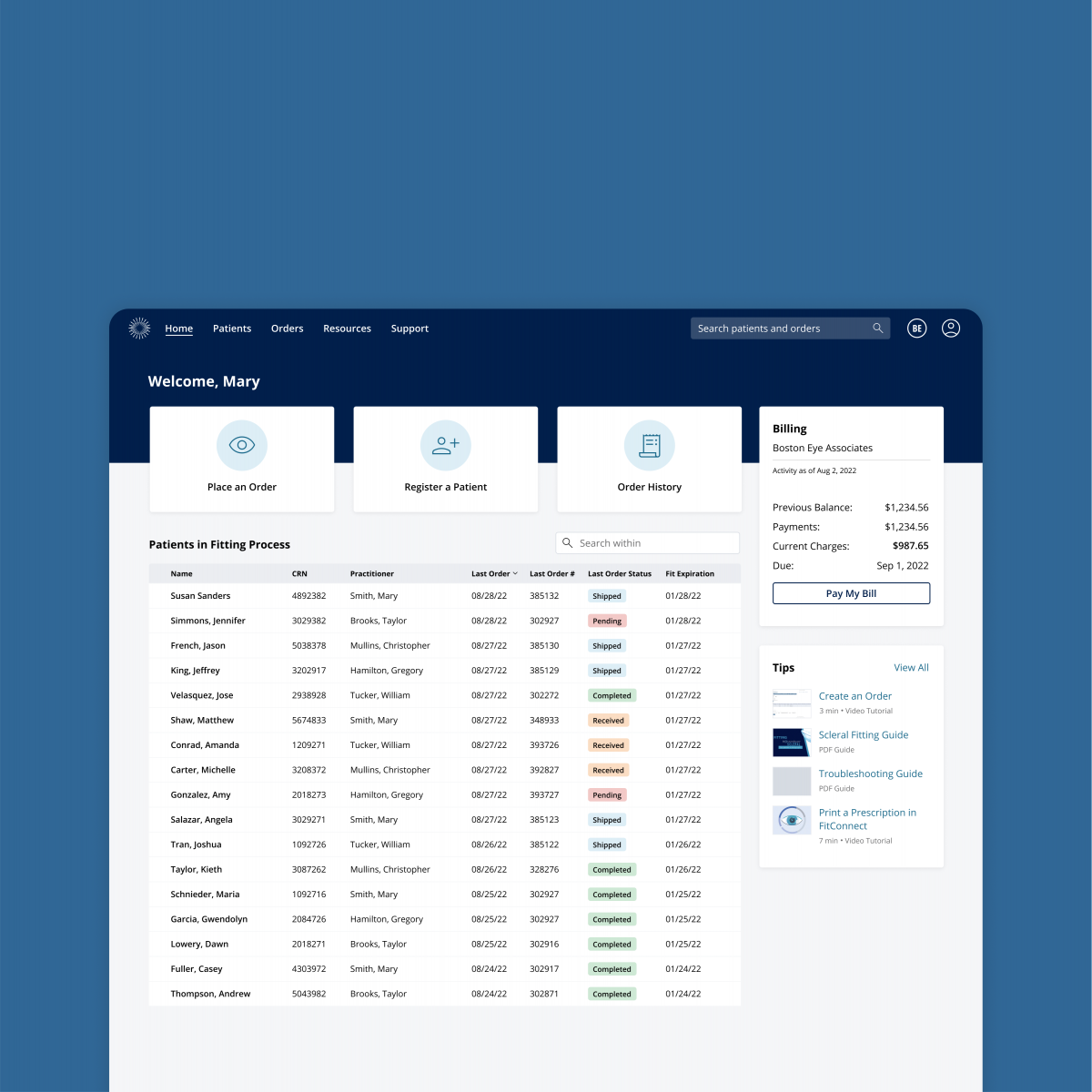Open the Resources menu item
Screen dimensions: 1092x1092
pos(347,329)
